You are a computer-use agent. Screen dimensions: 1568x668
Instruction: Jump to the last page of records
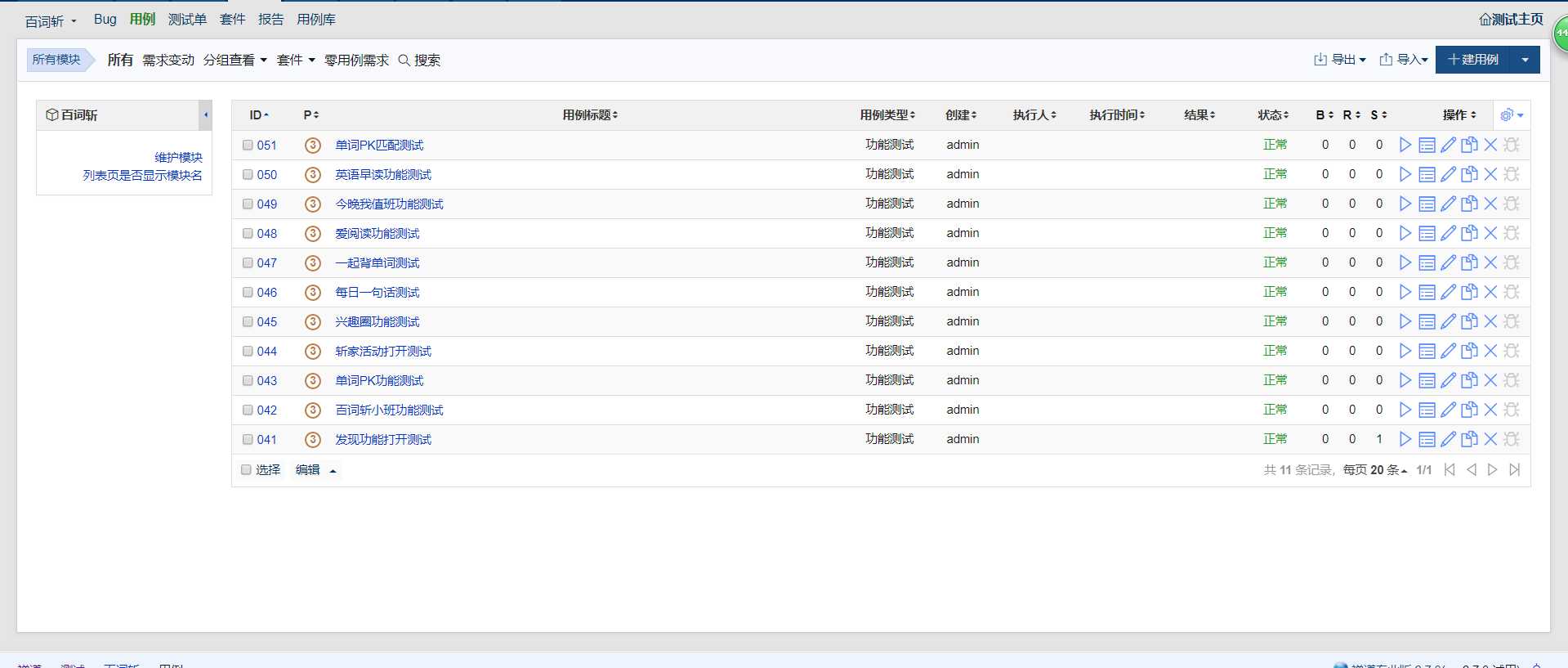pos(1514,469)
